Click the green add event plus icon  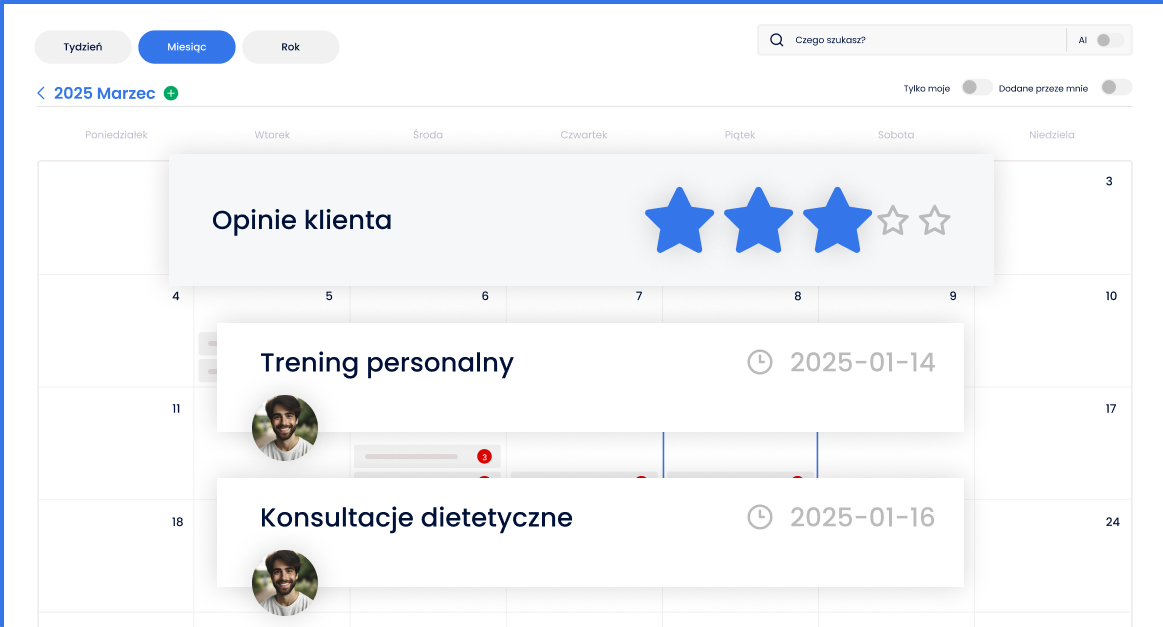[x=171, y=93]
